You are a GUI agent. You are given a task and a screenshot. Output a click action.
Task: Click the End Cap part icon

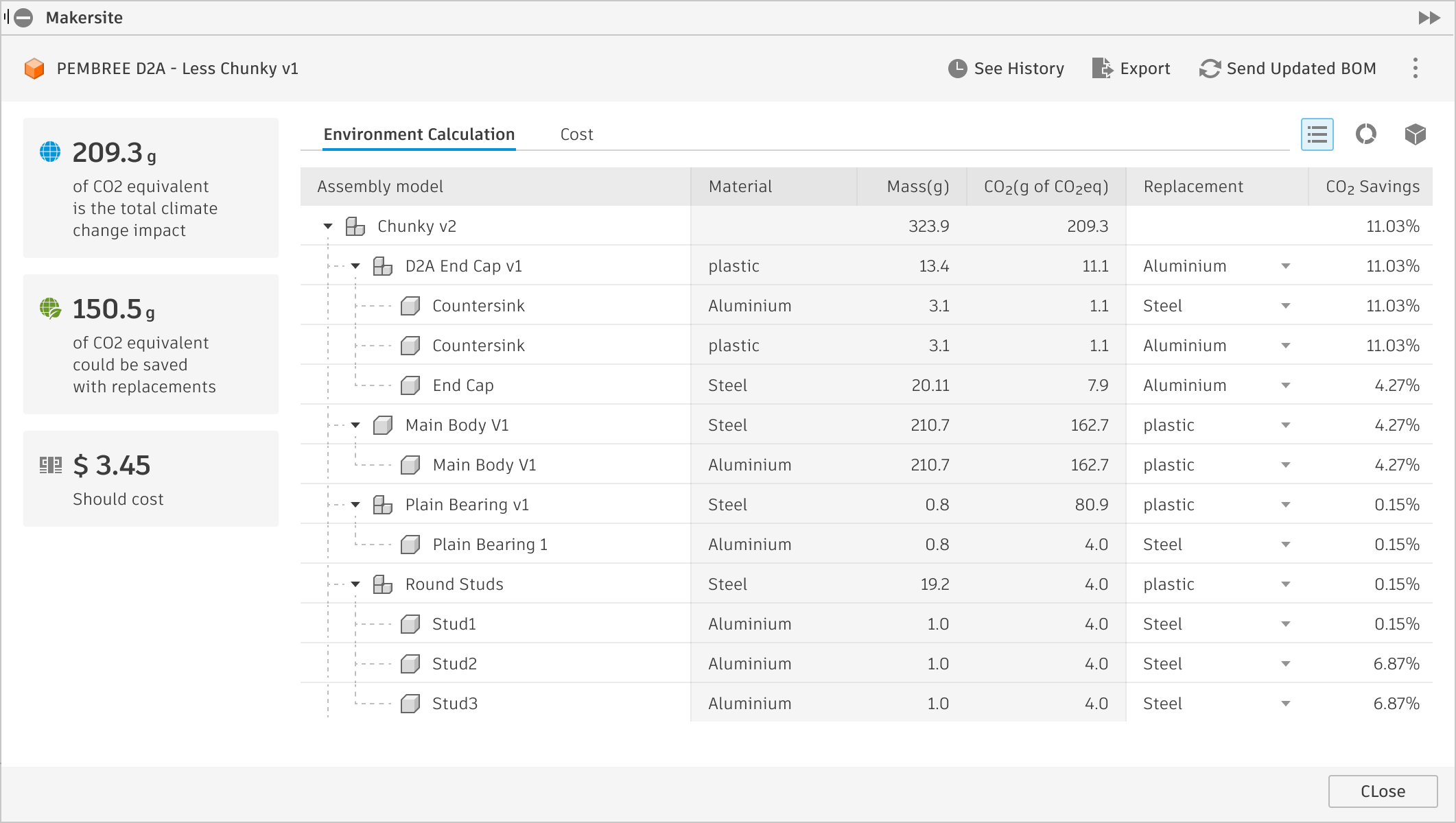pos(410,385)
